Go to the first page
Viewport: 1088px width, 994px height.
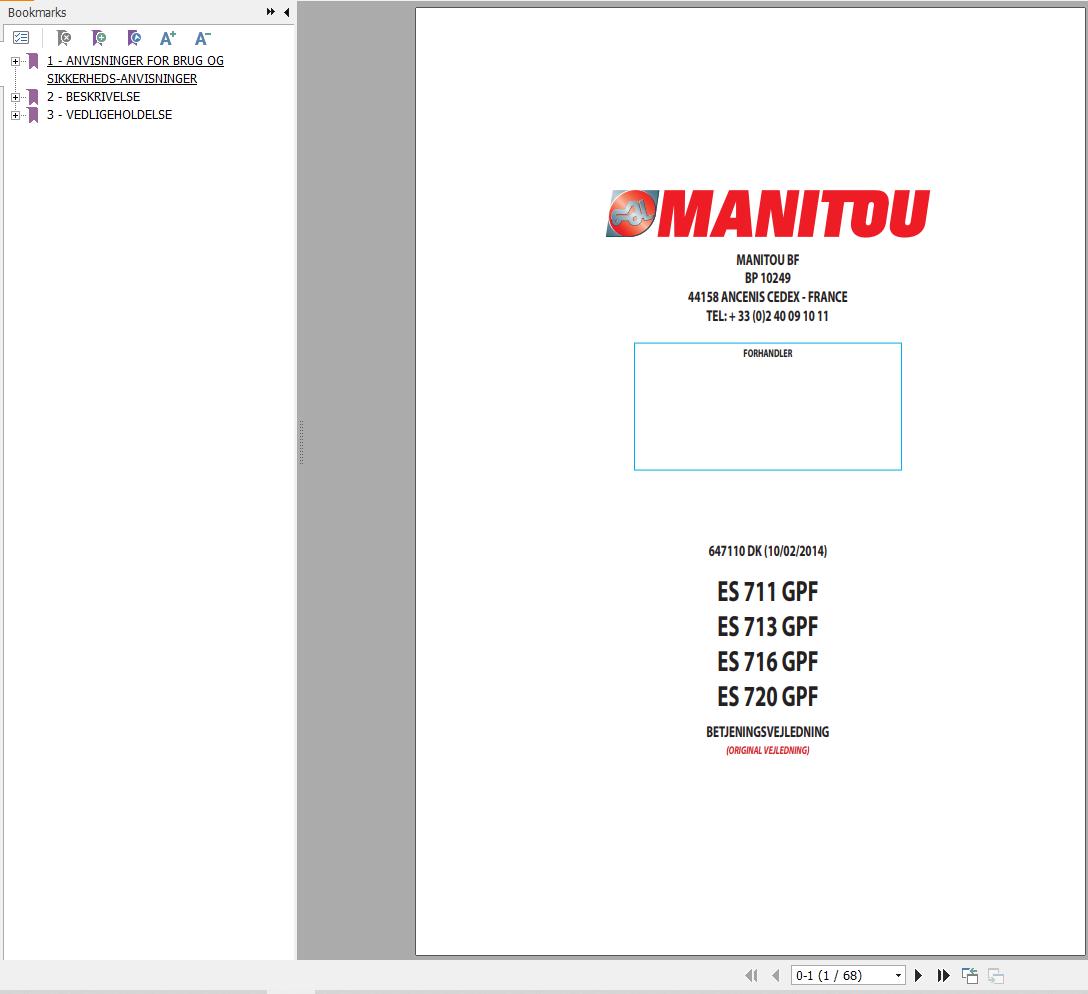(751, 975)
